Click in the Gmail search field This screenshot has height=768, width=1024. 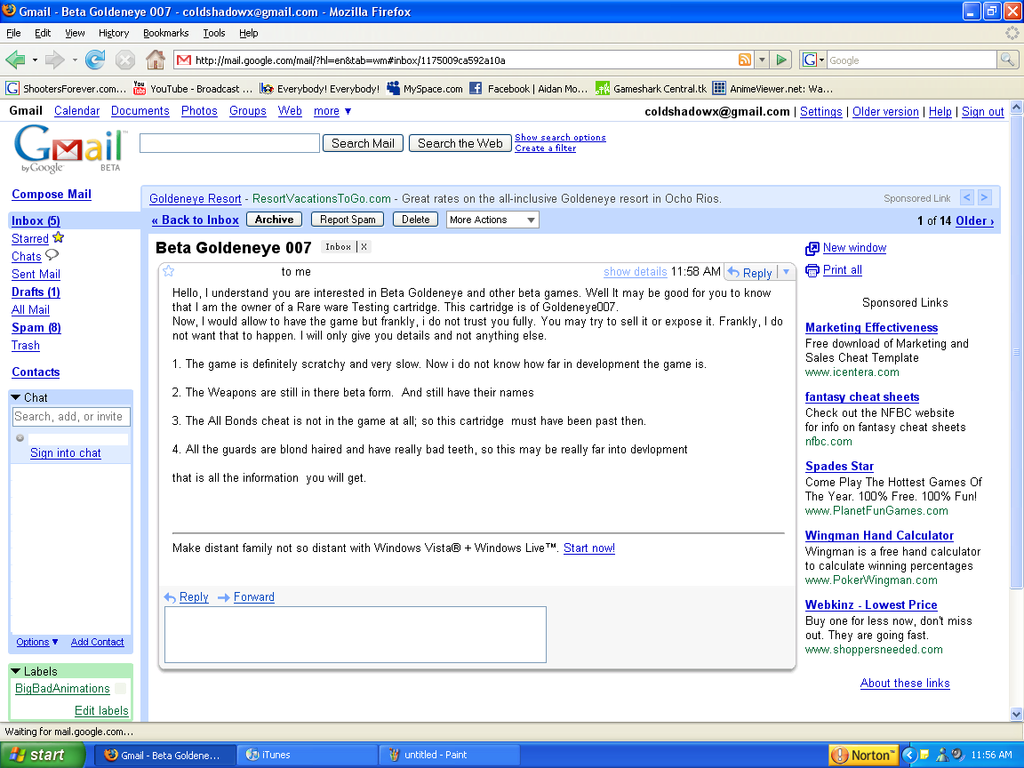click(229, 143)
